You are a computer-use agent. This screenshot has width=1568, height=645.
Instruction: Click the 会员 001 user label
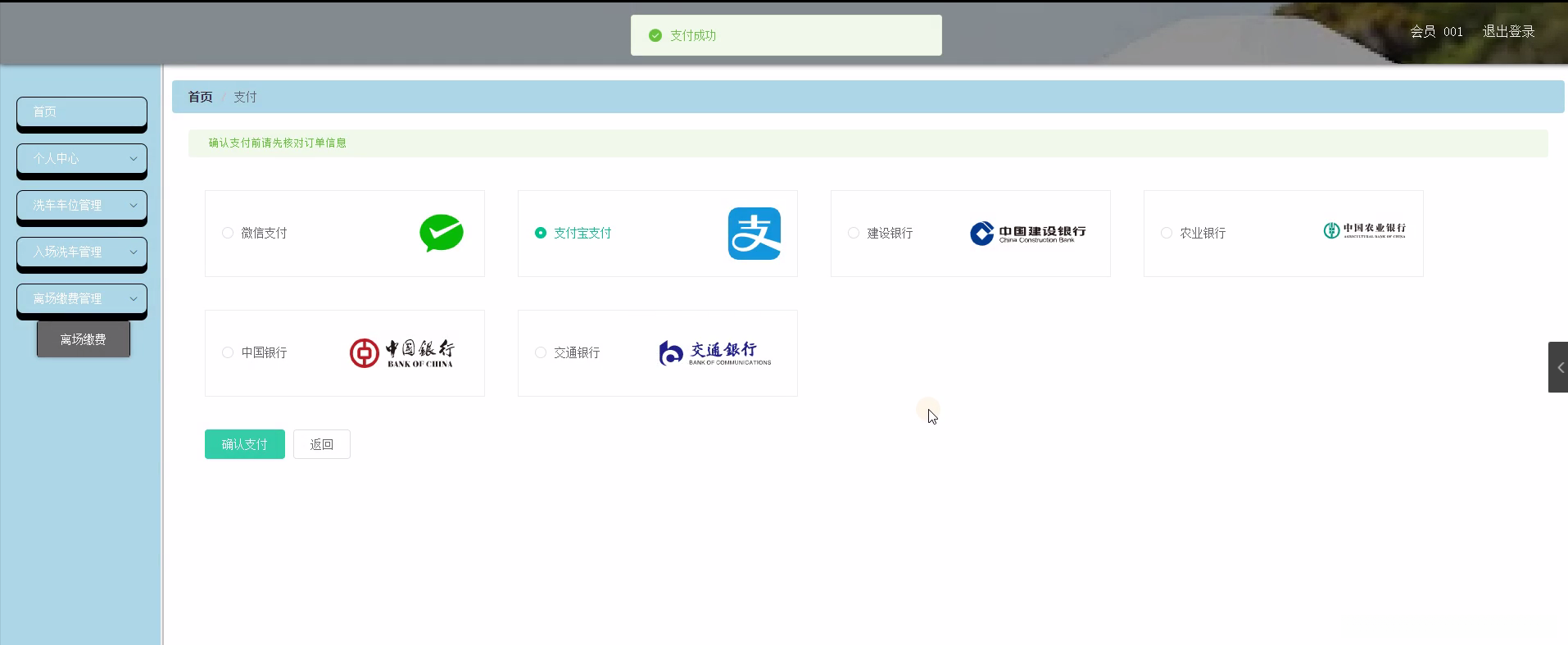click(1437, 31)
